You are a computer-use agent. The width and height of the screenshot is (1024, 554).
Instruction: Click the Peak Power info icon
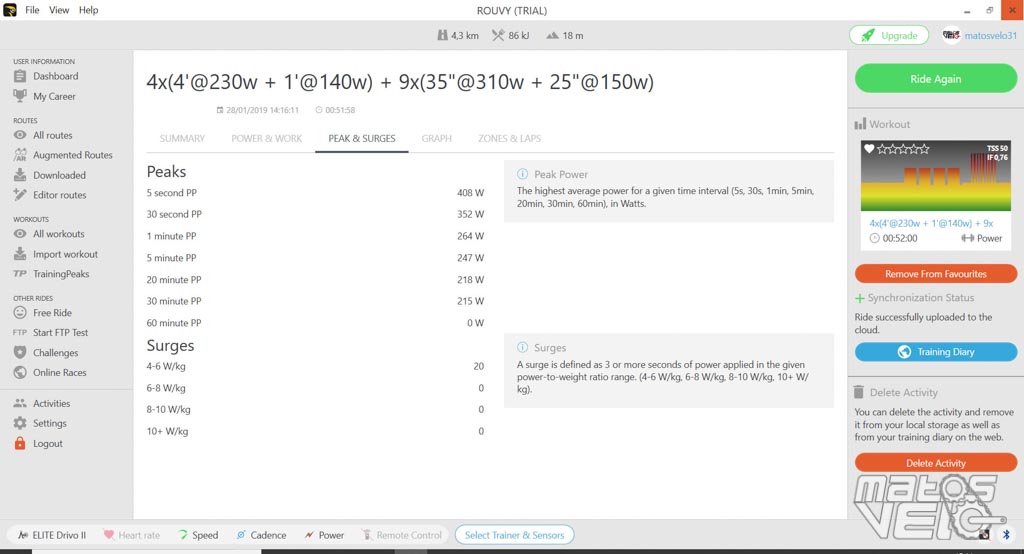click(x=522, y=174)
